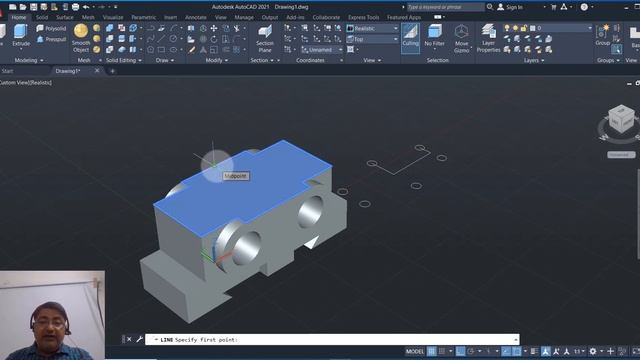Image resolution: width=640 pixels, height=360 pixels.
Task: Click the Move tool in Modify panel
Action: [213, 29]
